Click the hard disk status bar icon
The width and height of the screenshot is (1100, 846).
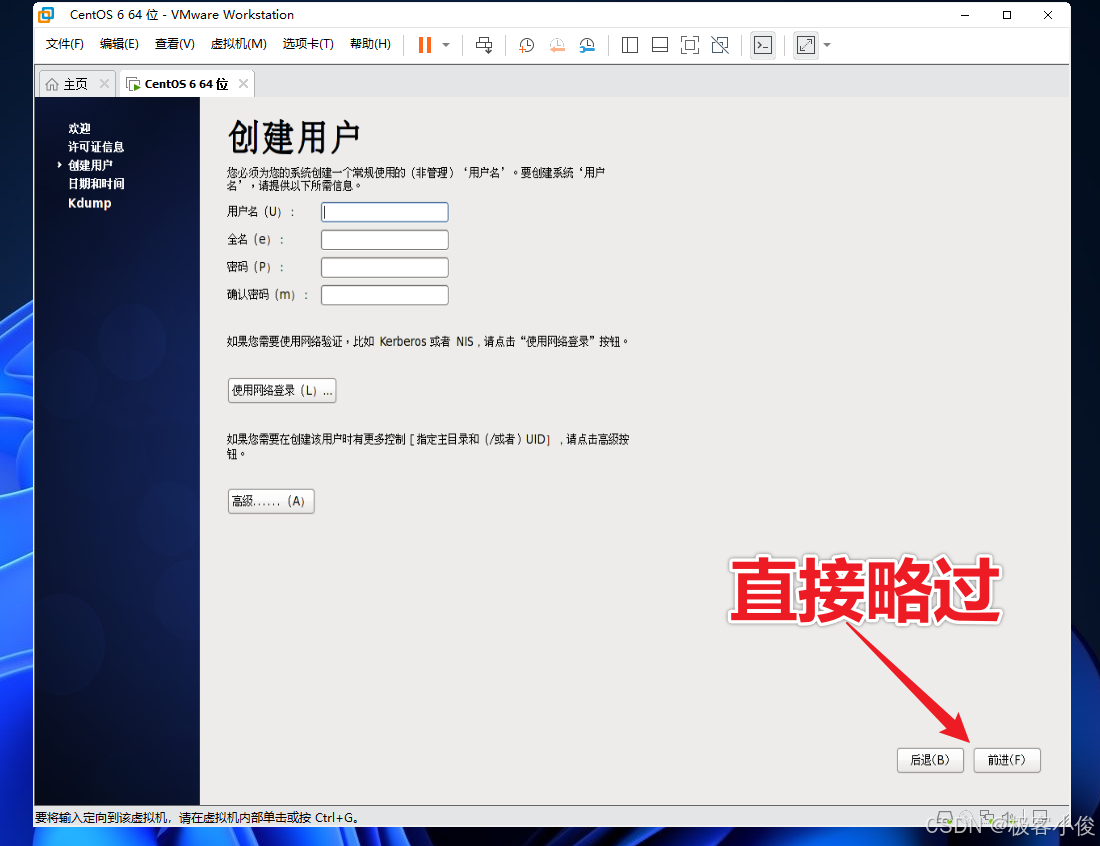click(x=945, y=818)
